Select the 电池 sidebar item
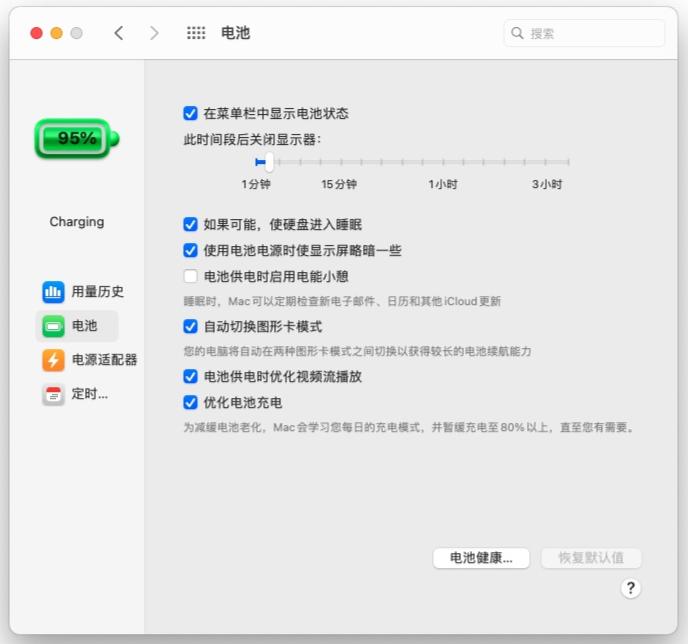Screen dimensions: 688x644 point(77,326)
